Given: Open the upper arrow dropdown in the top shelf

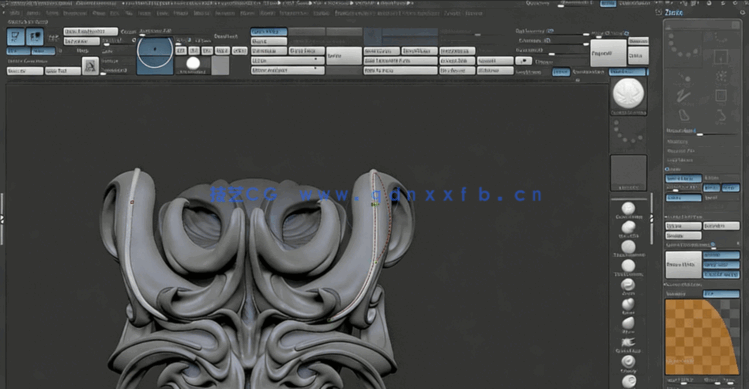Looking at the screenshot, I should tap(288, 61).
